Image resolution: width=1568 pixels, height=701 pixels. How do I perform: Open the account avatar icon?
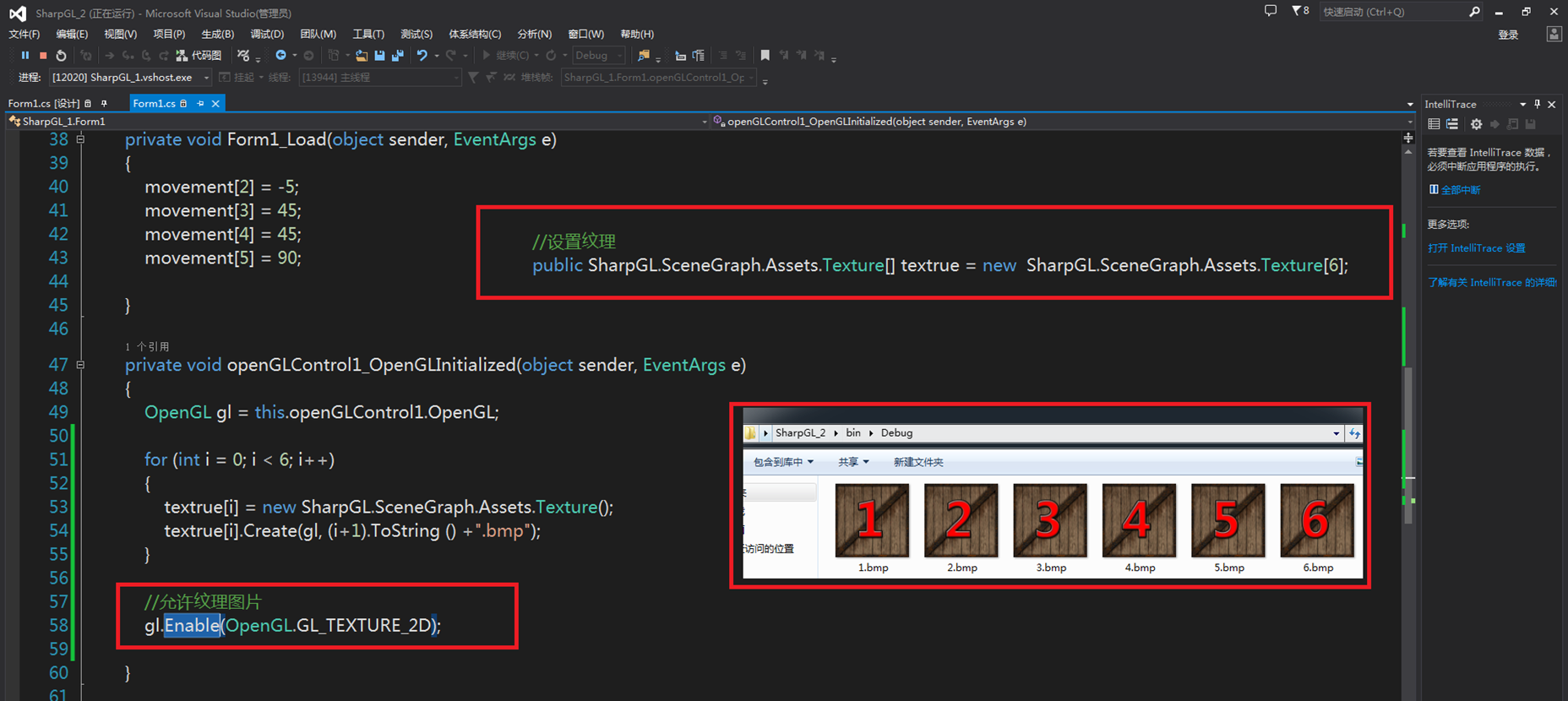(x=1554, y=34)
